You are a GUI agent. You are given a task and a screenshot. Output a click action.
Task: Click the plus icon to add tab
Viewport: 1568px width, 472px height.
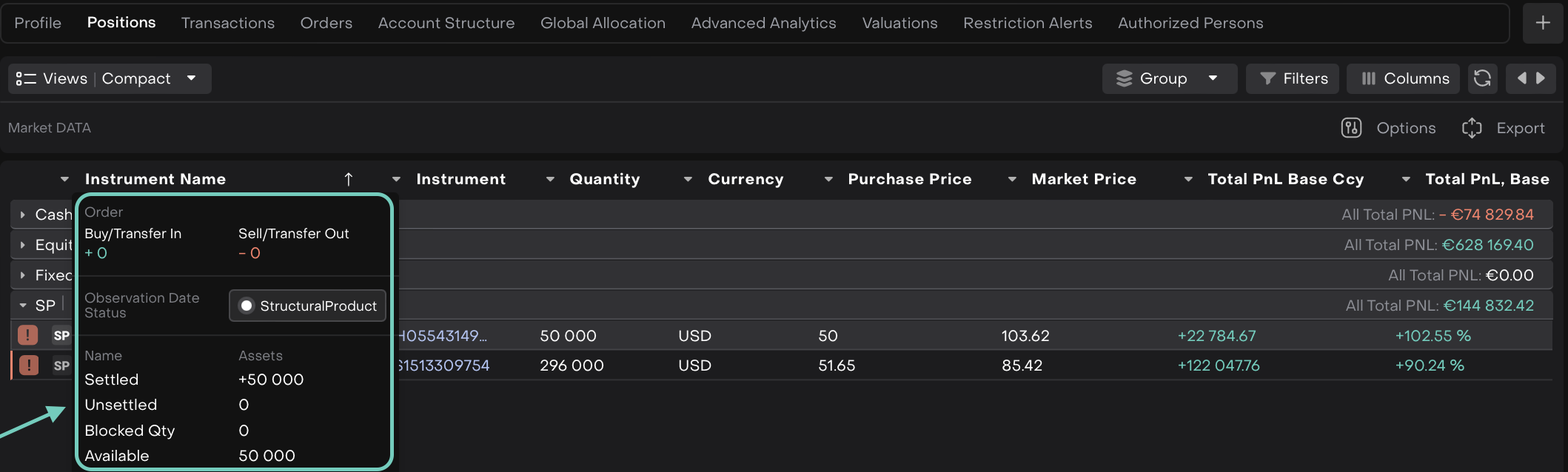[1543, 23]
